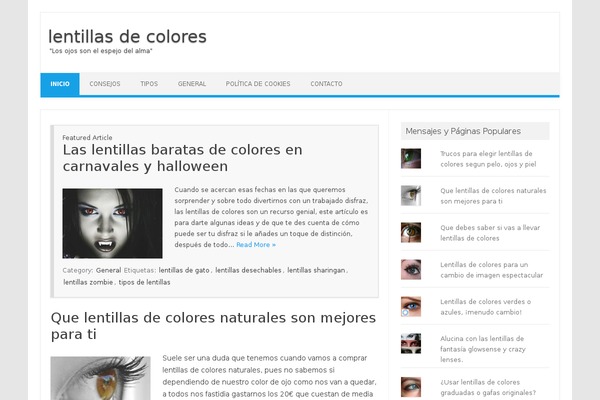Viewport: 600px width, 400px height.
Task: Click the 'Read More »' link
Action: tap(256, 245)
